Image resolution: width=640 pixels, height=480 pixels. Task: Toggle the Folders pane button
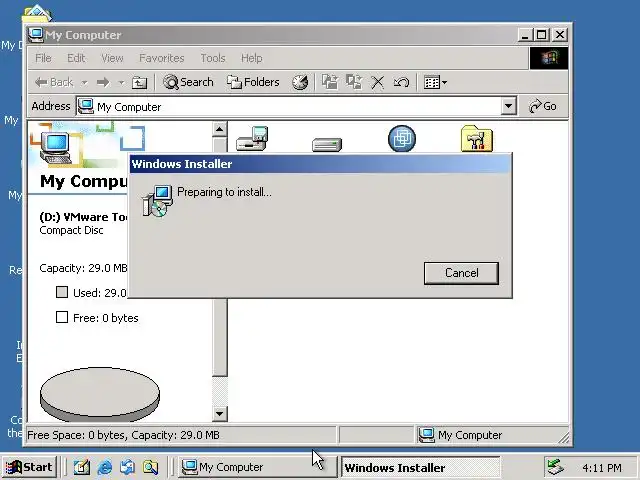[x=253, y=82]
